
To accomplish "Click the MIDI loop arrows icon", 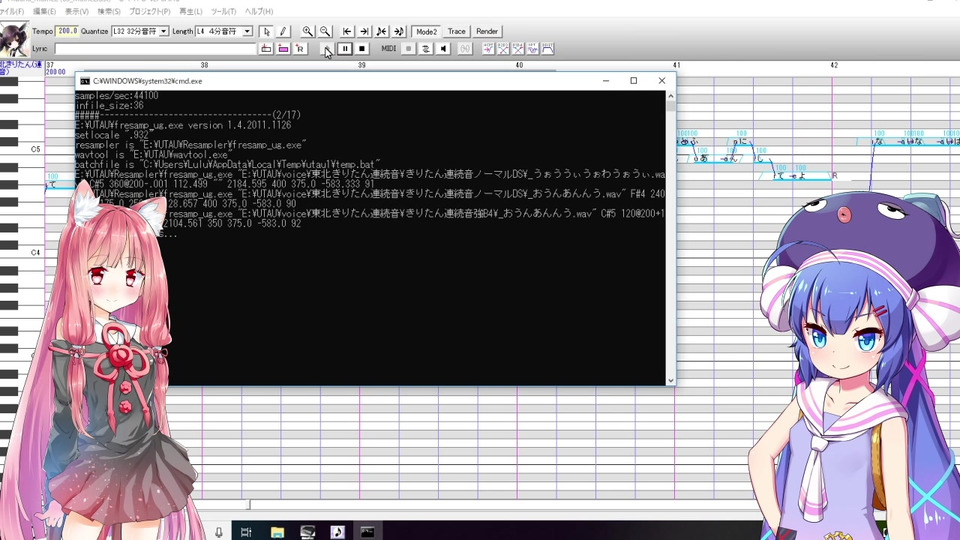I will [426, 48].
